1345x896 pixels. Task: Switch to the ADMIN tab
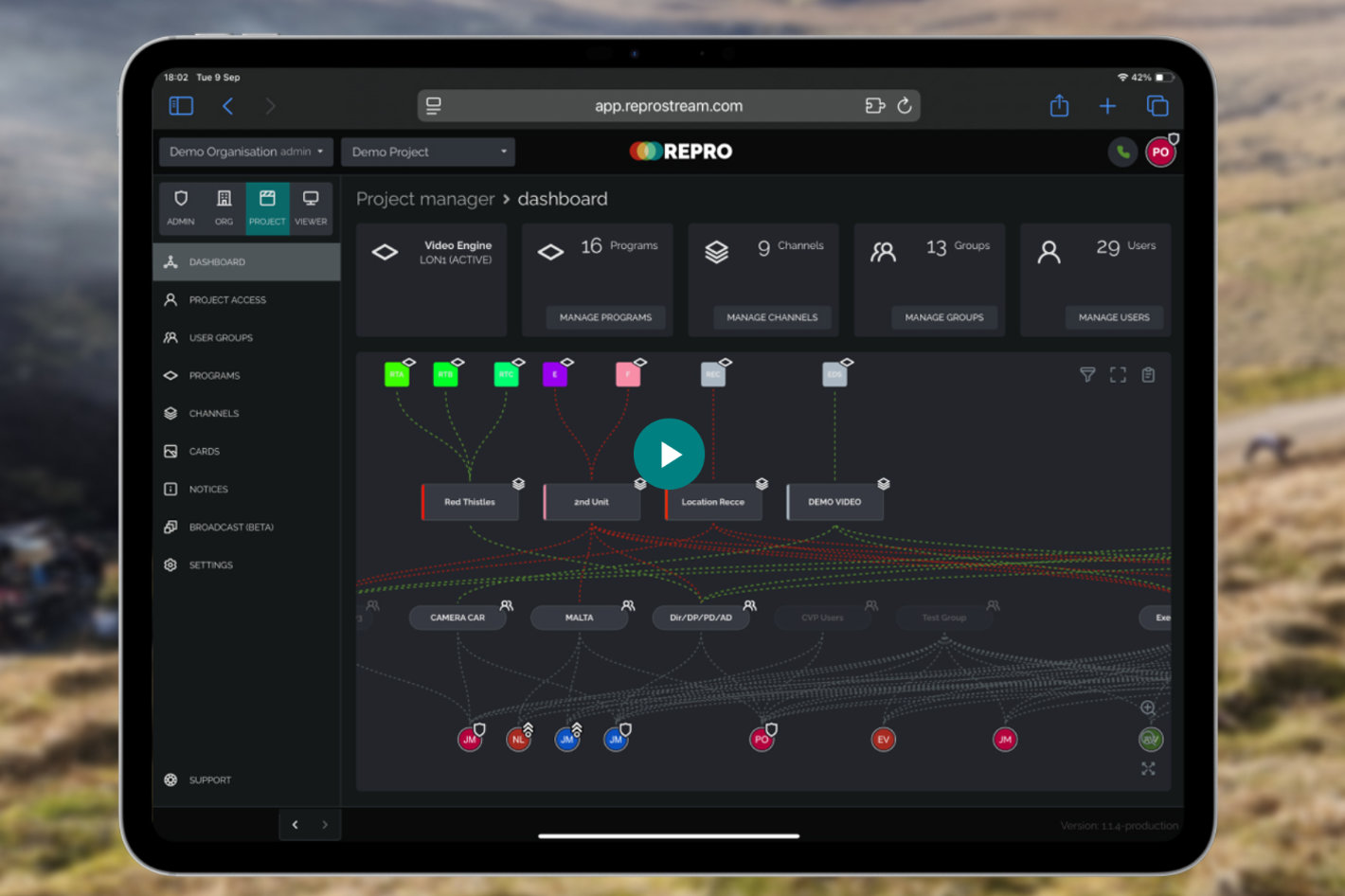pos(181,207)
